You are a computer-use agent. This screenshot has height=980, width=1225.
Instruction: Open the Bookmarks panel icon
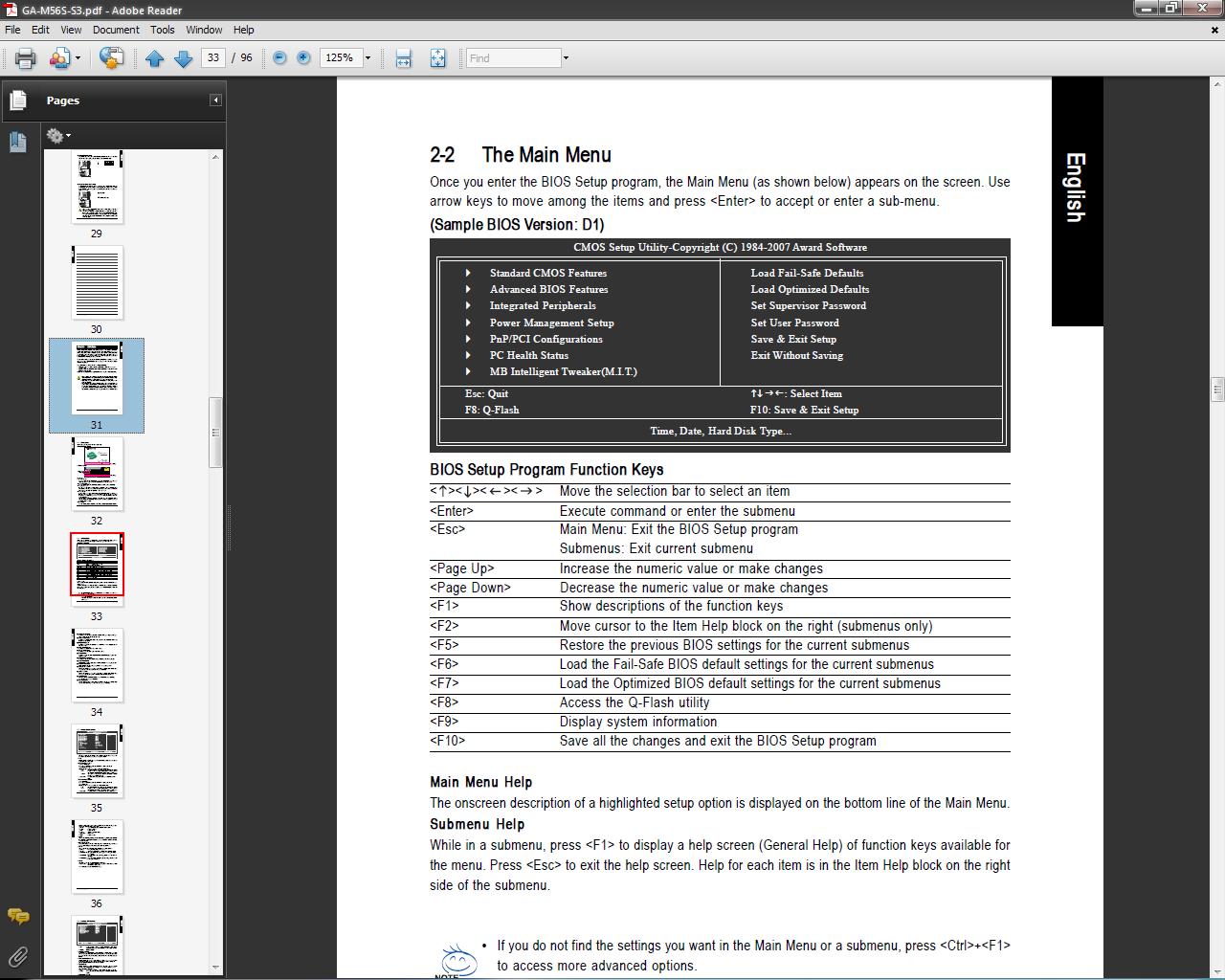17,142
